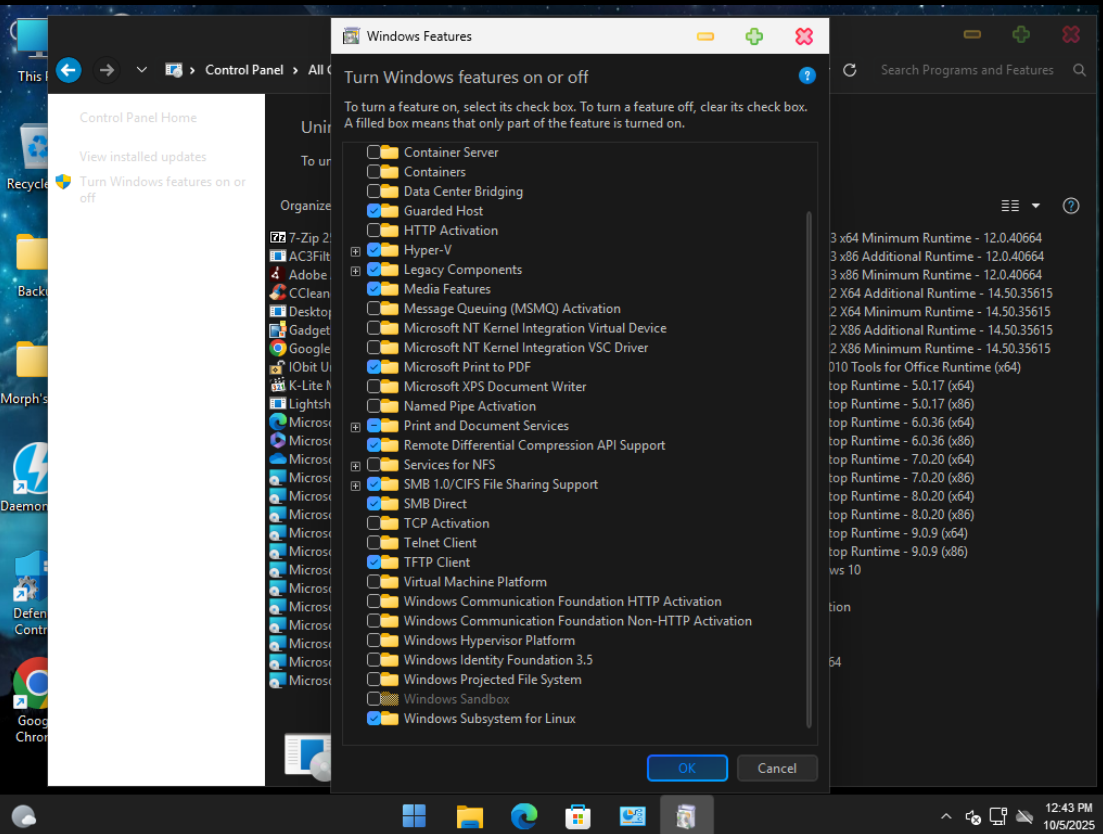This screenshot has height=834, width=1103.
Task: Expand the Services for NFS node
Action: click(355, 466)
